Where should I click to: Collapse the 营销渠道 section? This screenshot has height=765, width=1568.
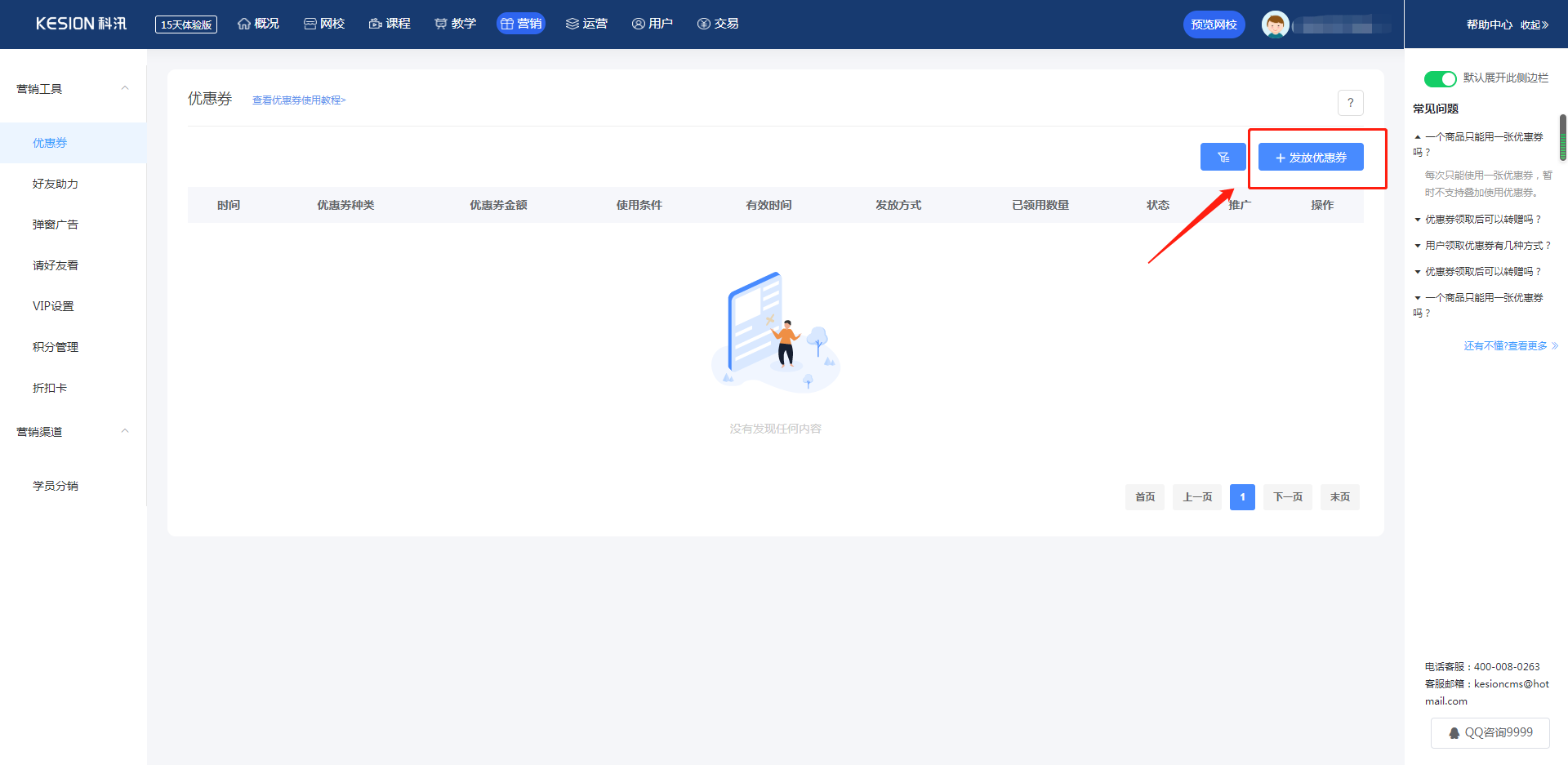point(125,431)
